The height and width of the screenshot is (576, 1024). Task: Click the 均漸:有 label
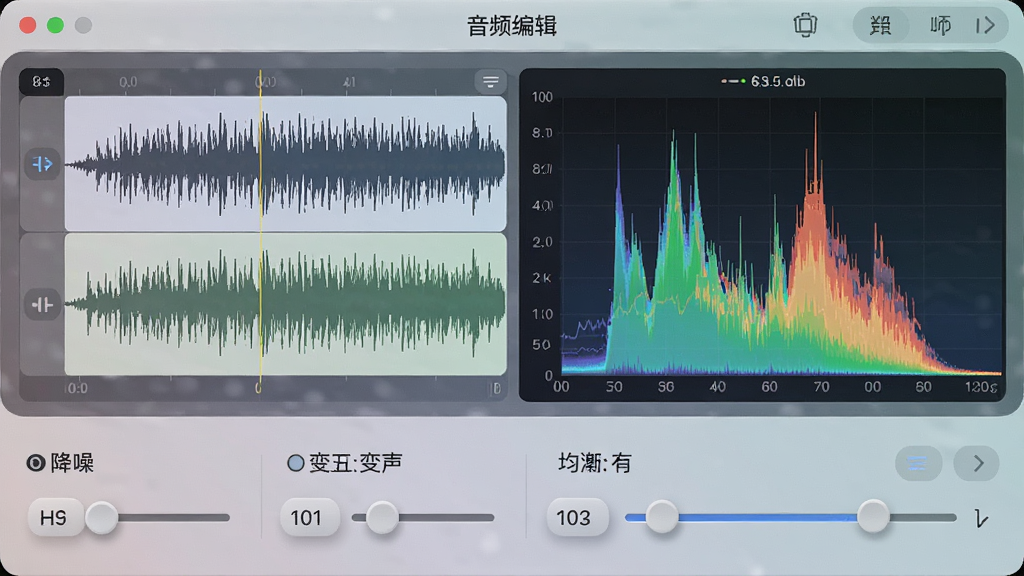594,463
